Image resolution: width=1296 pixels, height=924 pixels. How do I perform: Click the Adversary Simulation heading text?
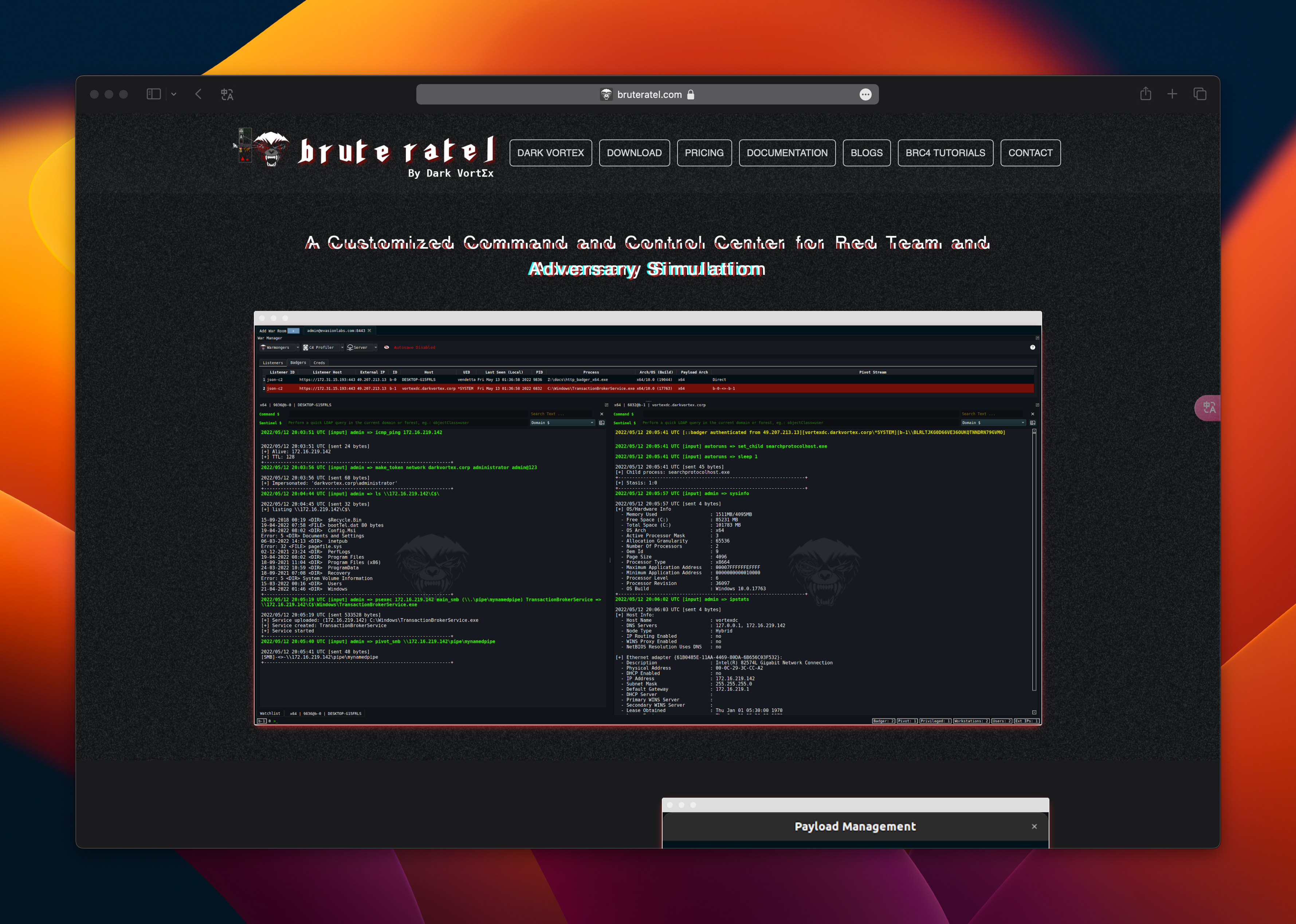pos(647,269)
